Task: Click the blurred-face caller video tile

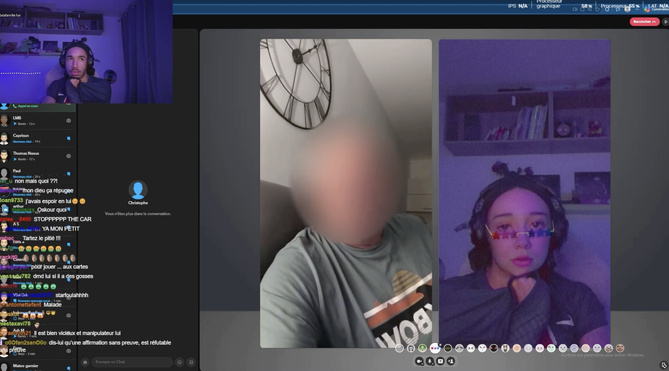Action: coord(346,194)
